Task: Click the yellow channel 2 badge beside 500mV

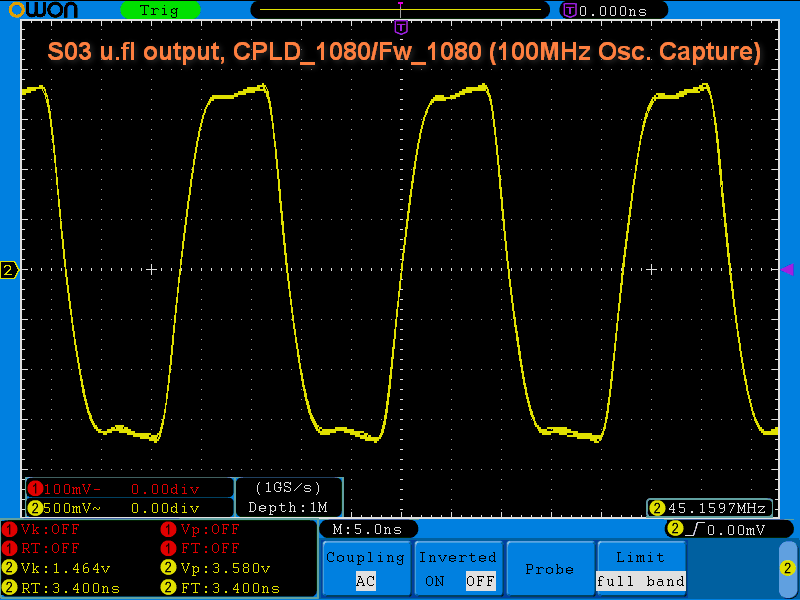Action: (x=35, y=508)
